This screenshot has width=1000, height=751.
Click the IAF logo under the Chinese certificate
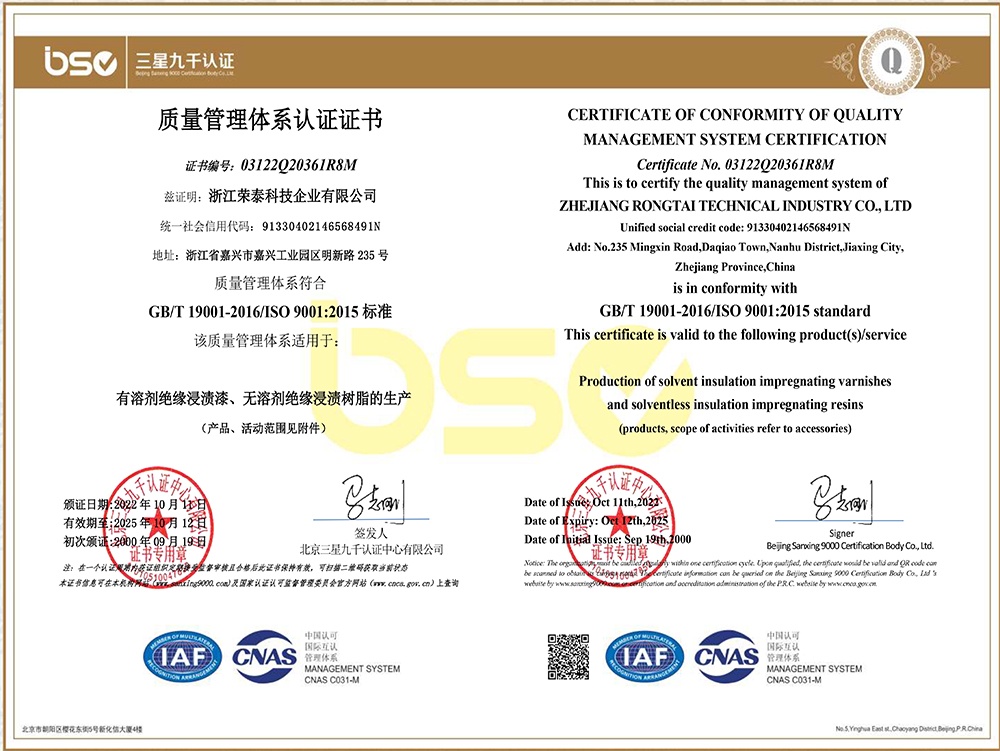(183, 656)
